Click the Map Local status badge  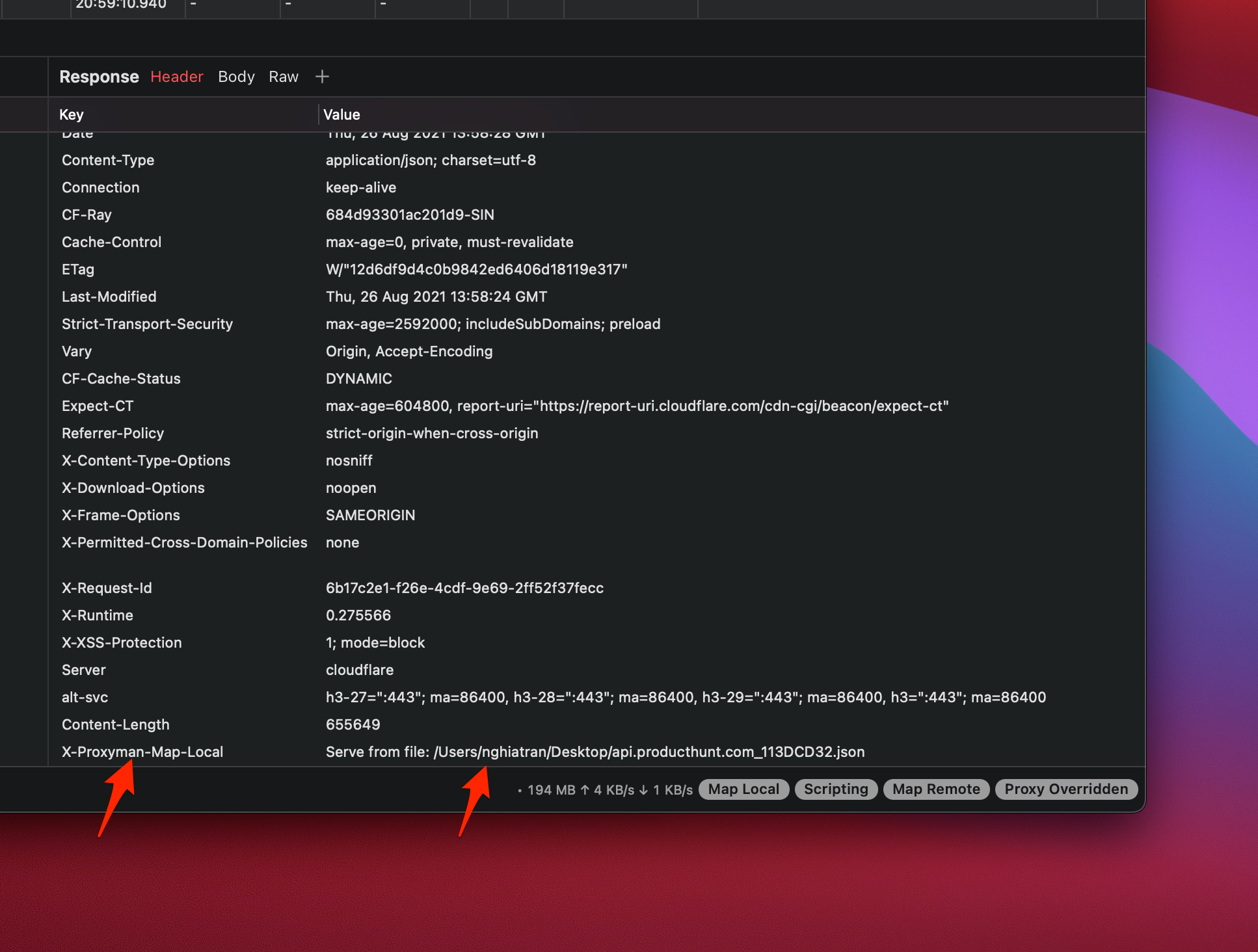click(x=743, y=789)
